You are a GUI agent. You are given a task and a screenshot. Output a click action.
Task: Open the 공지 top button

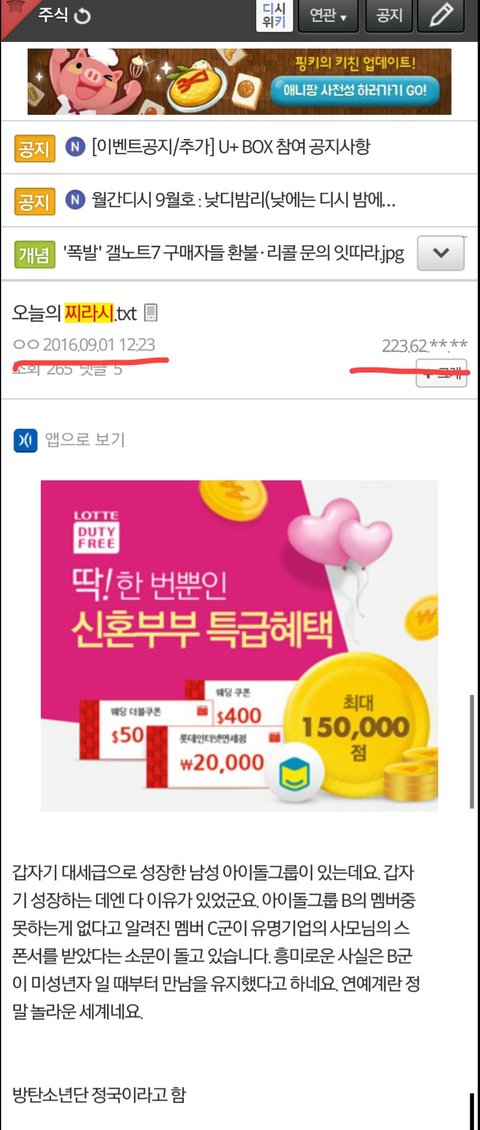[x=388, y=15]
